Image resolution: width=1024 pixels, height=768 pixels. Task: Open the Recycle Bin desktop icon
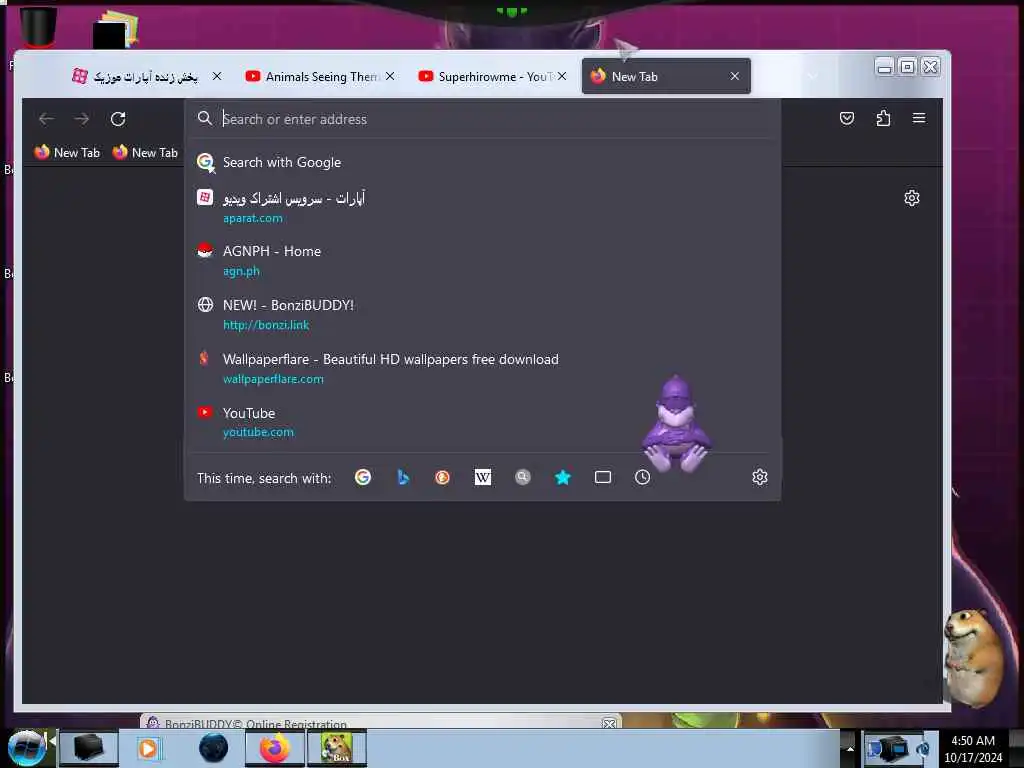pyautogui.click(x=38, y=27)
